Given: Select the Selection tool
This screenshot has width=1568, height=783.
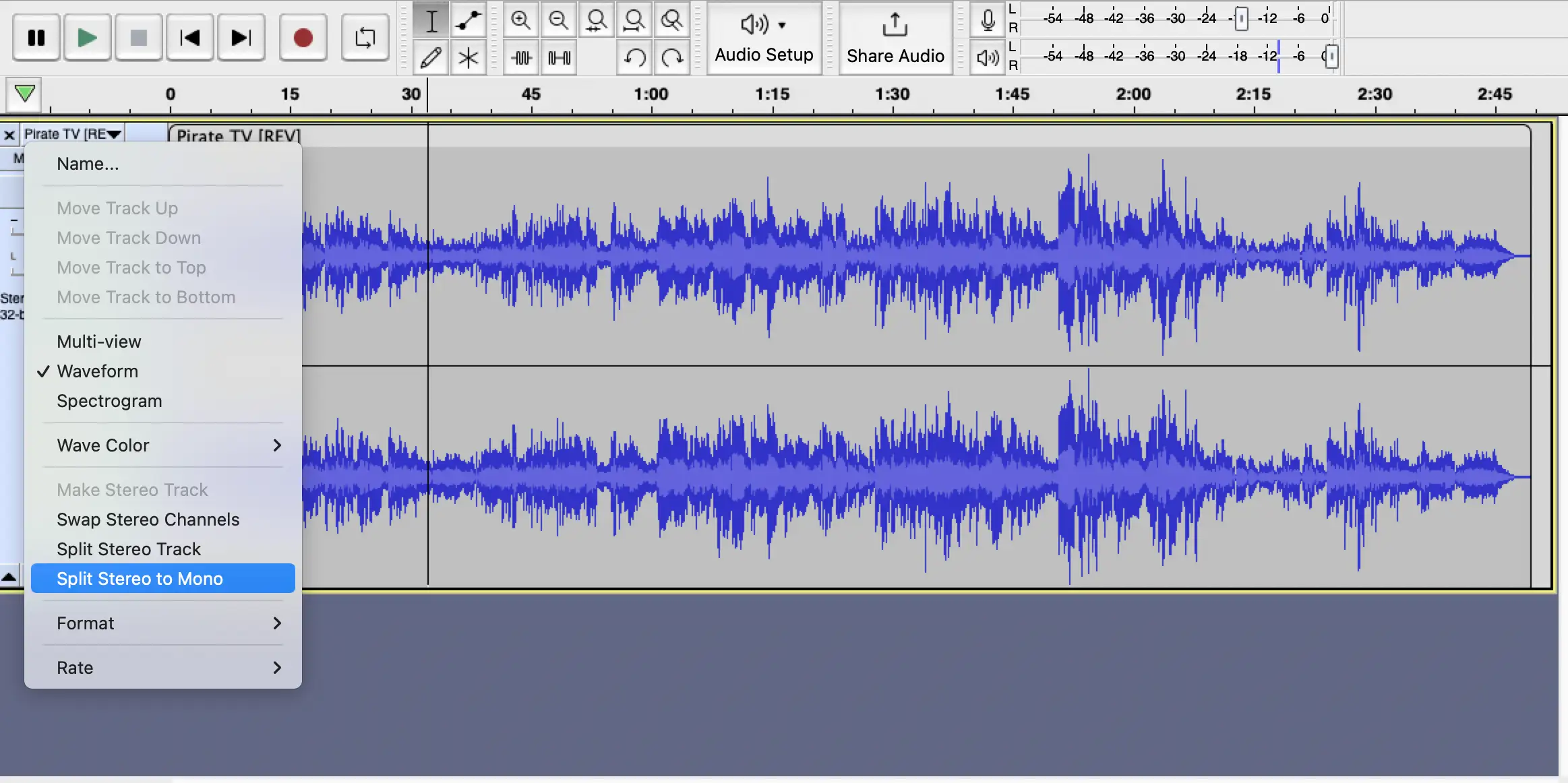Looking at the screenshot, I should click(430, 20).
